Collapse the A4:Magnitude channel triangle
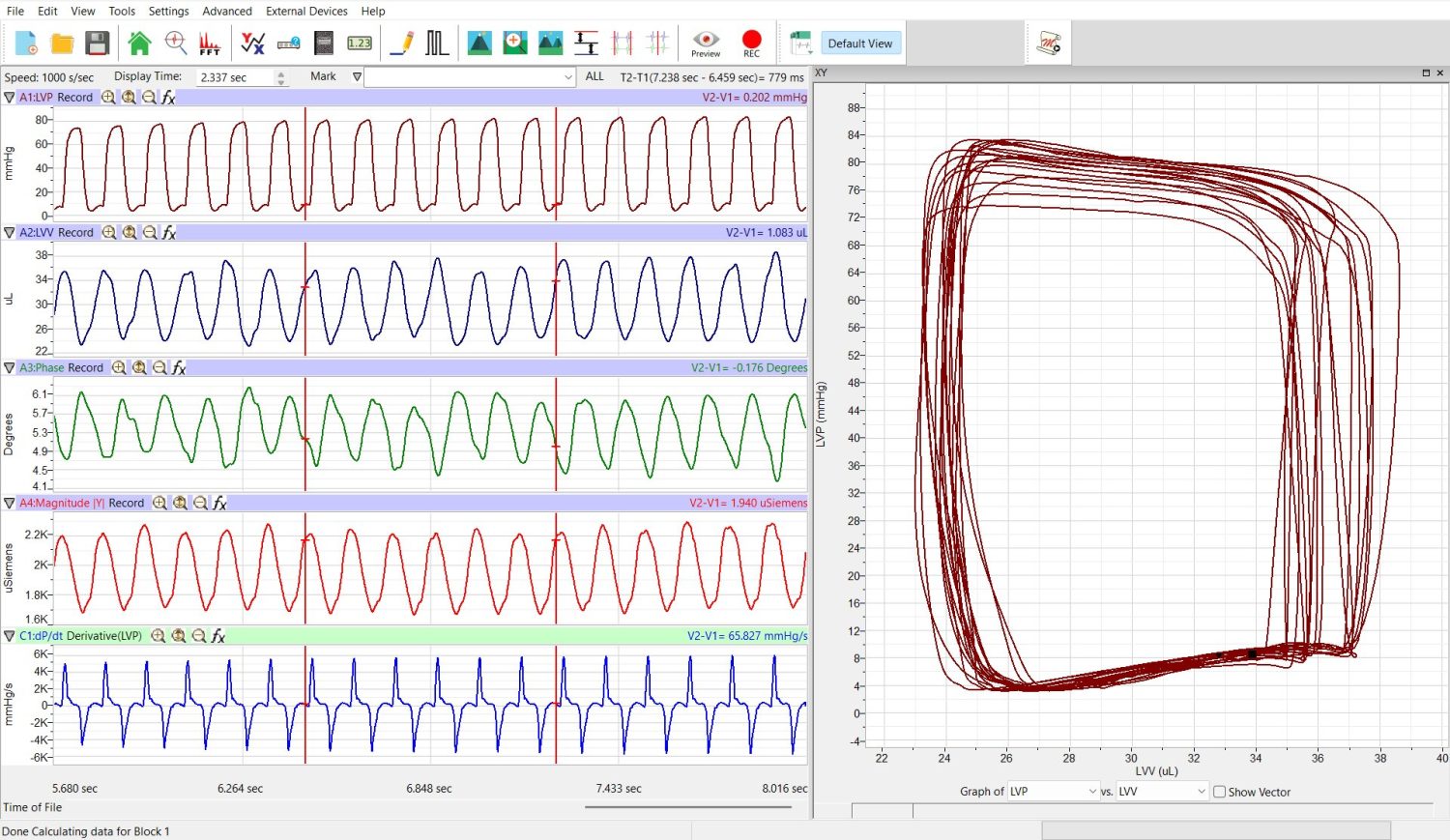 pyautogui.click(x=10, y=504)
